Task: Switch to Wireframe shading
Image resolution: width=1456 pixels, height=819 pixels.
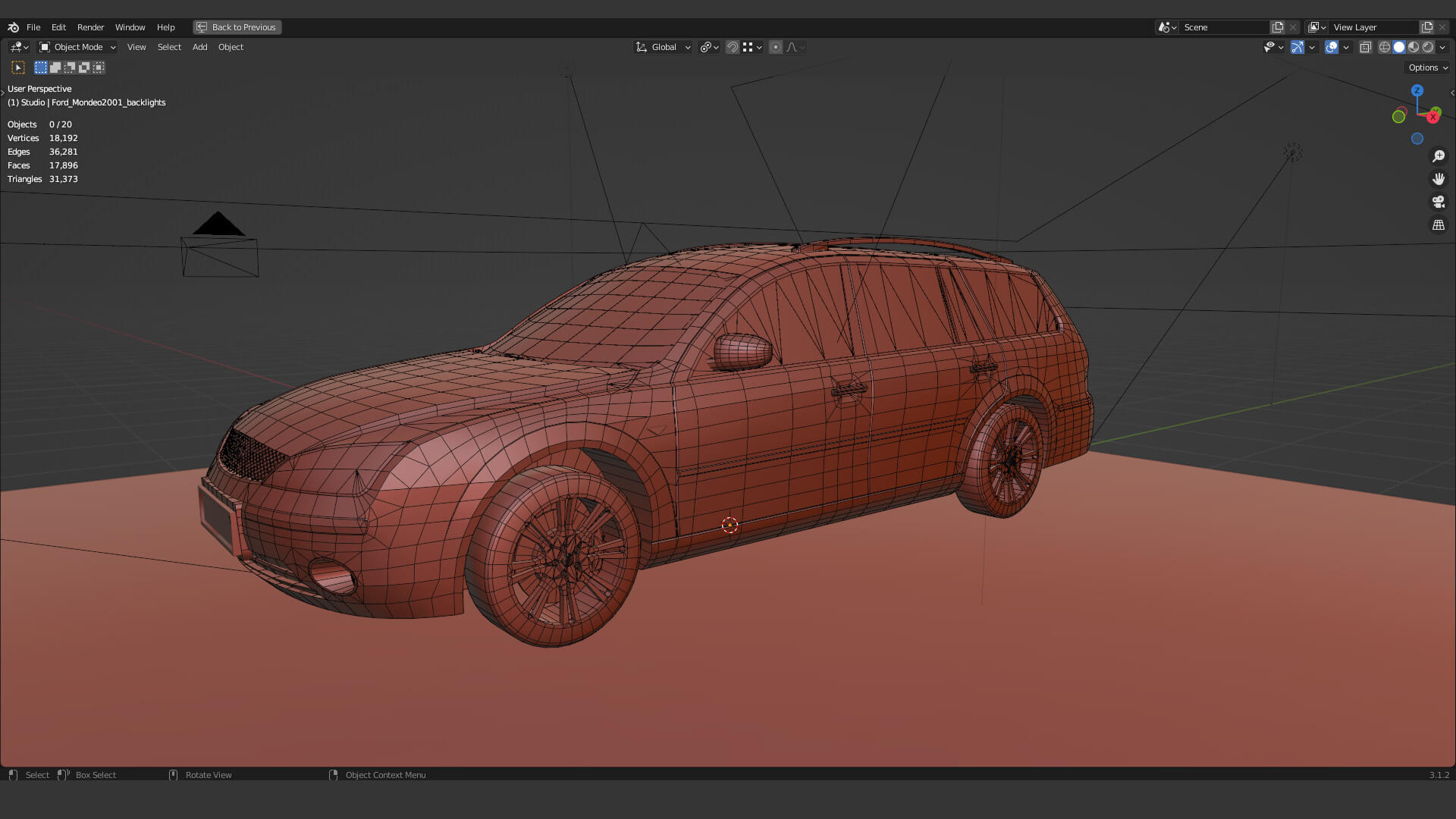Action: [1385, 47]
